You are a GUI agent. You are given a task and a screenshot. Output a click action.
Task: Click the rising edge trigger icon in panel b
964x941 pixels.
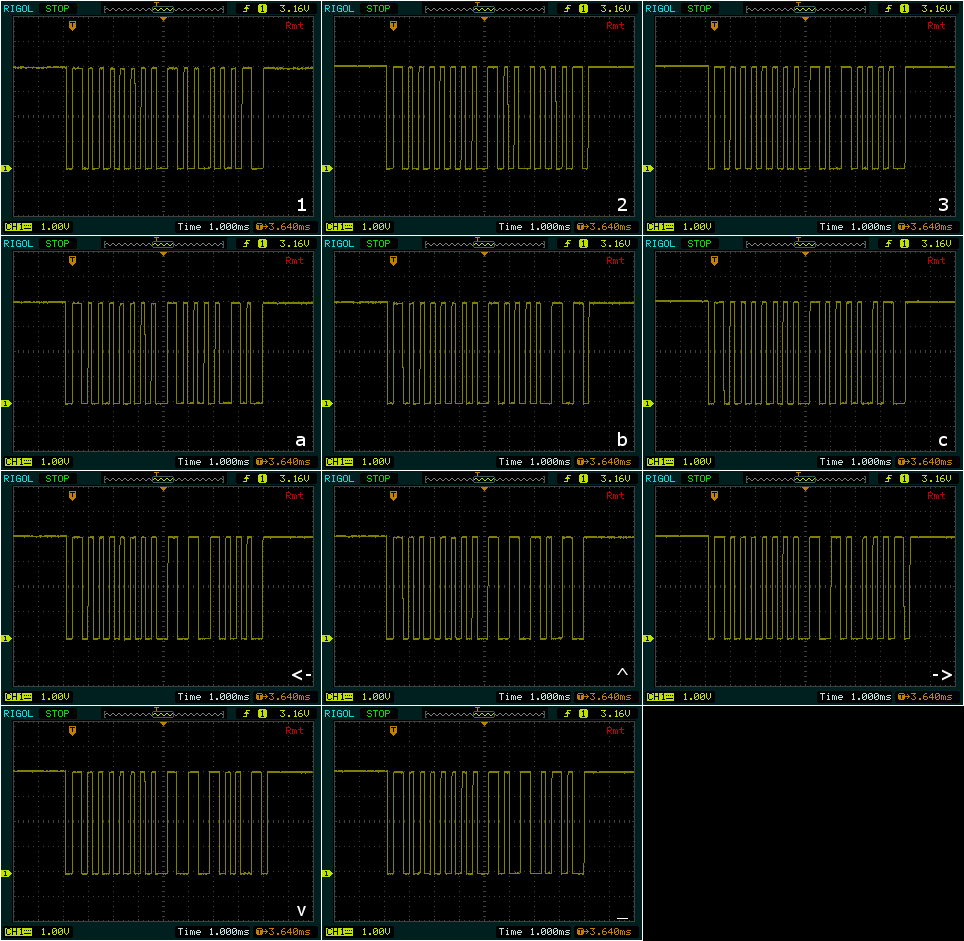click(567, 243)
